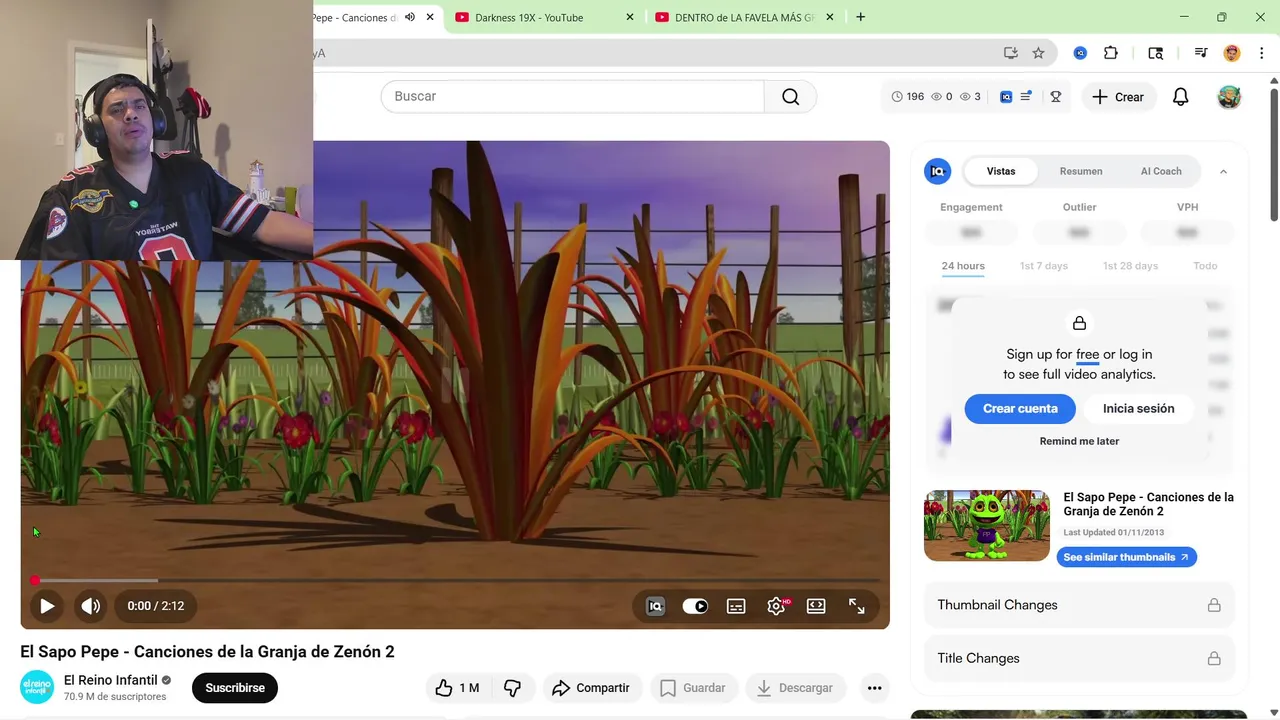Click See similar thumbnails link

pos(1126,557)
